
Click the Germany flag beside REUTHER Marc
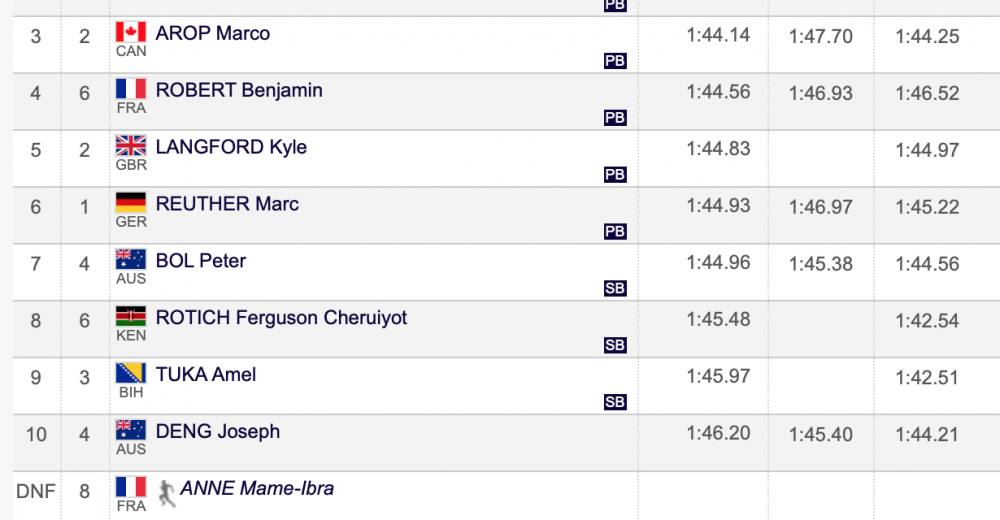pyautogui.click(x=131, y=202)
